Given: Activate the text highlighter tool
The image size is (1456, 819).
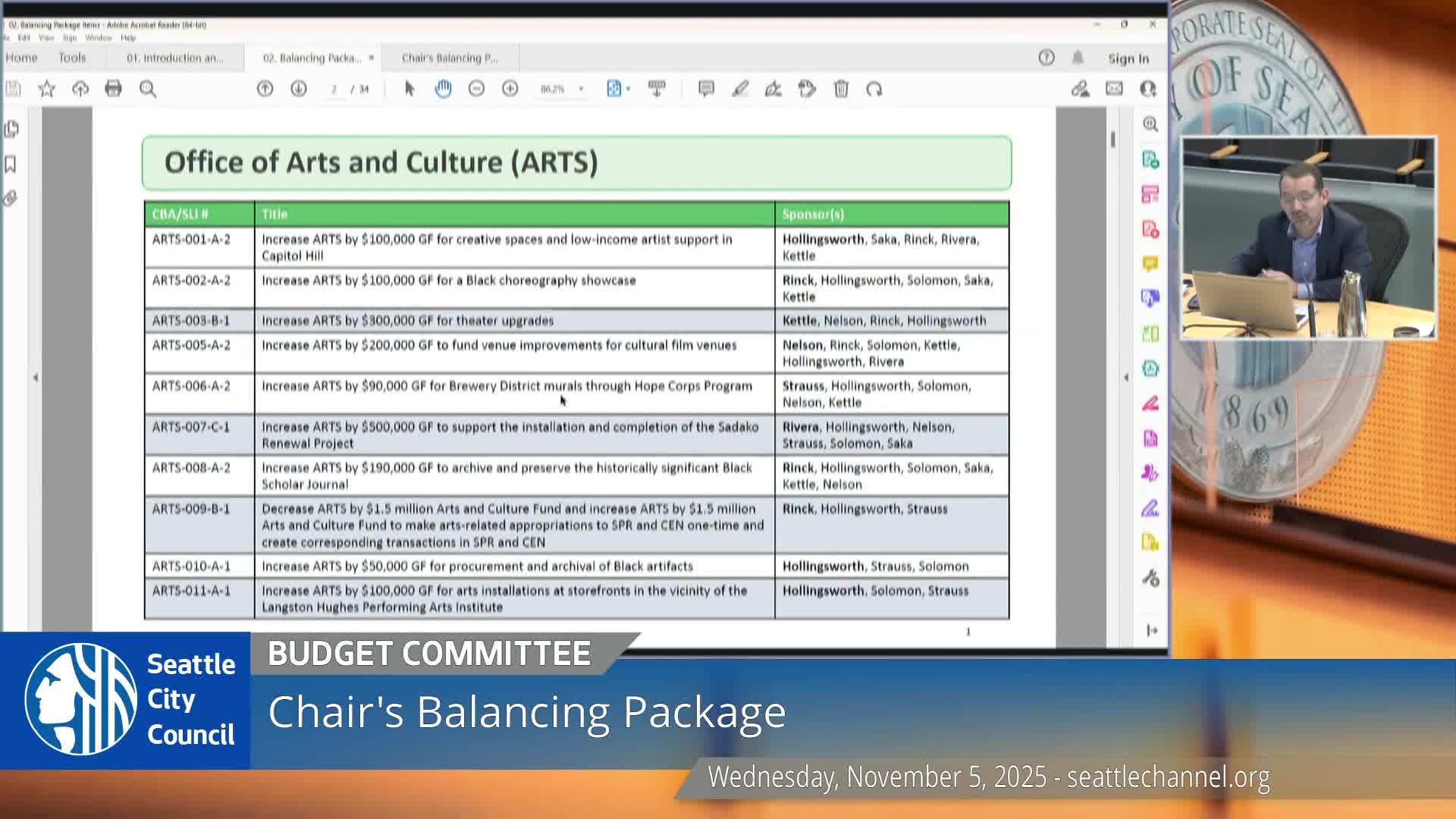Looking at the screenshot, I should [x=741, y=89].
